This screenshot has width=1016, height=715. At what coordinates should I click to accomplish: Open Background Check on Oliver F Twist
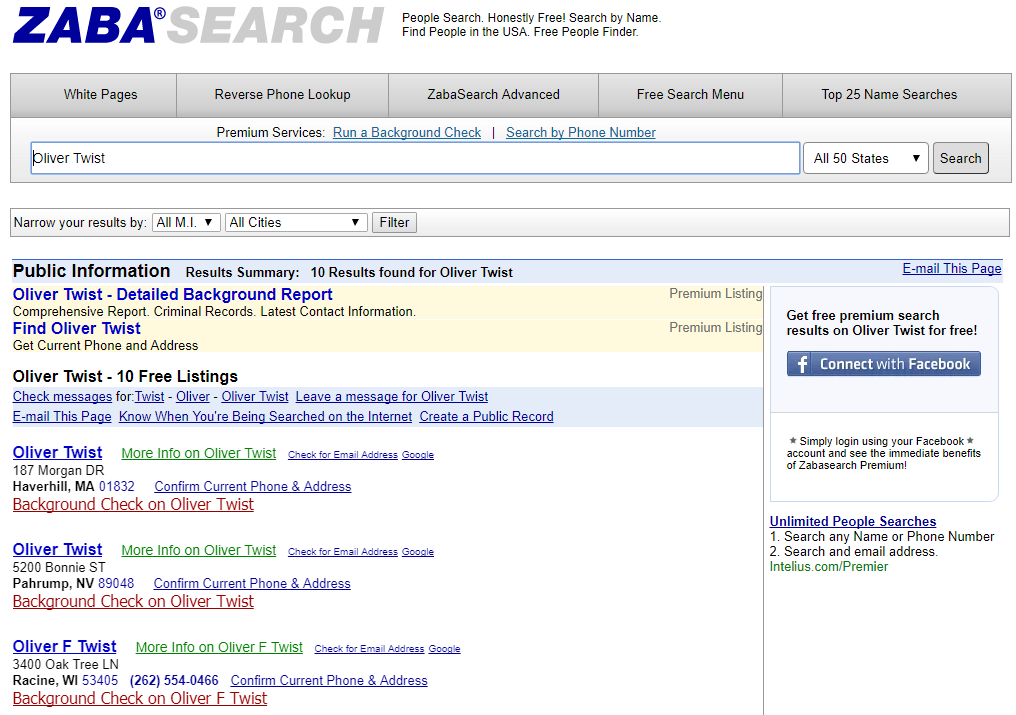(x=139, y=698)
